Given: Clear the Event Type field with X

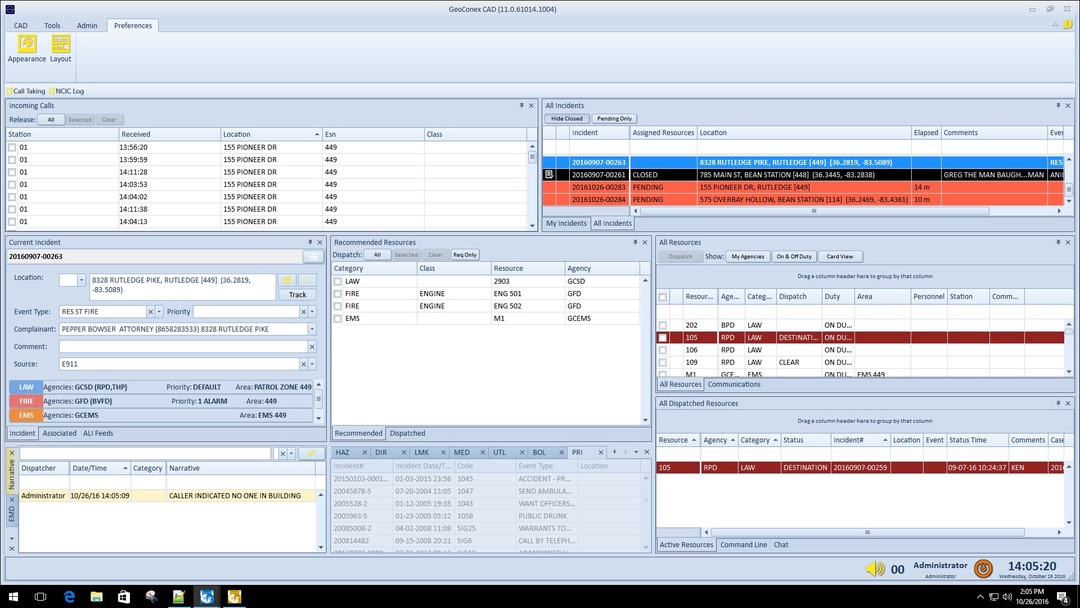Looking at the screenshot, I should pos(150,312).
